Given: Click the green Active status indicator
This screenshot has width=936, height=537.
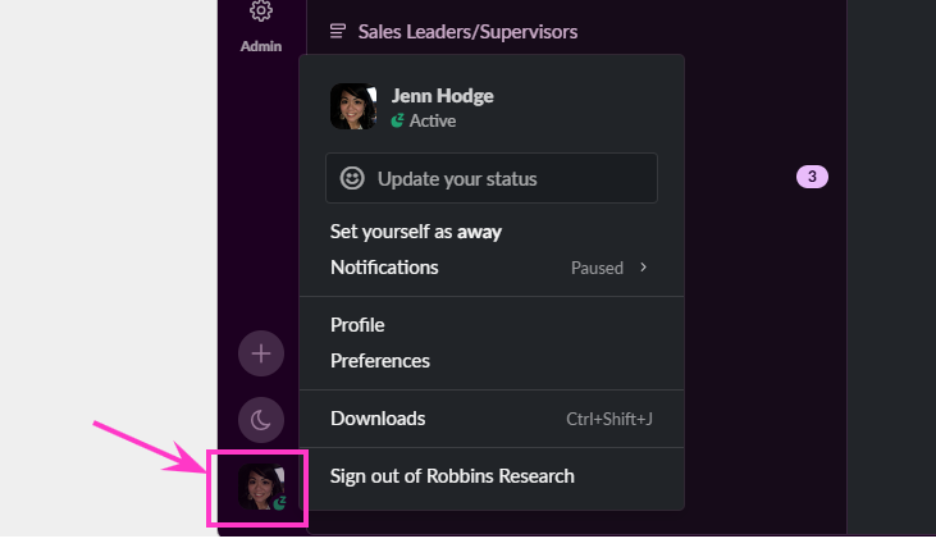Looking at the screenshot, I should (x=398, y=121).
